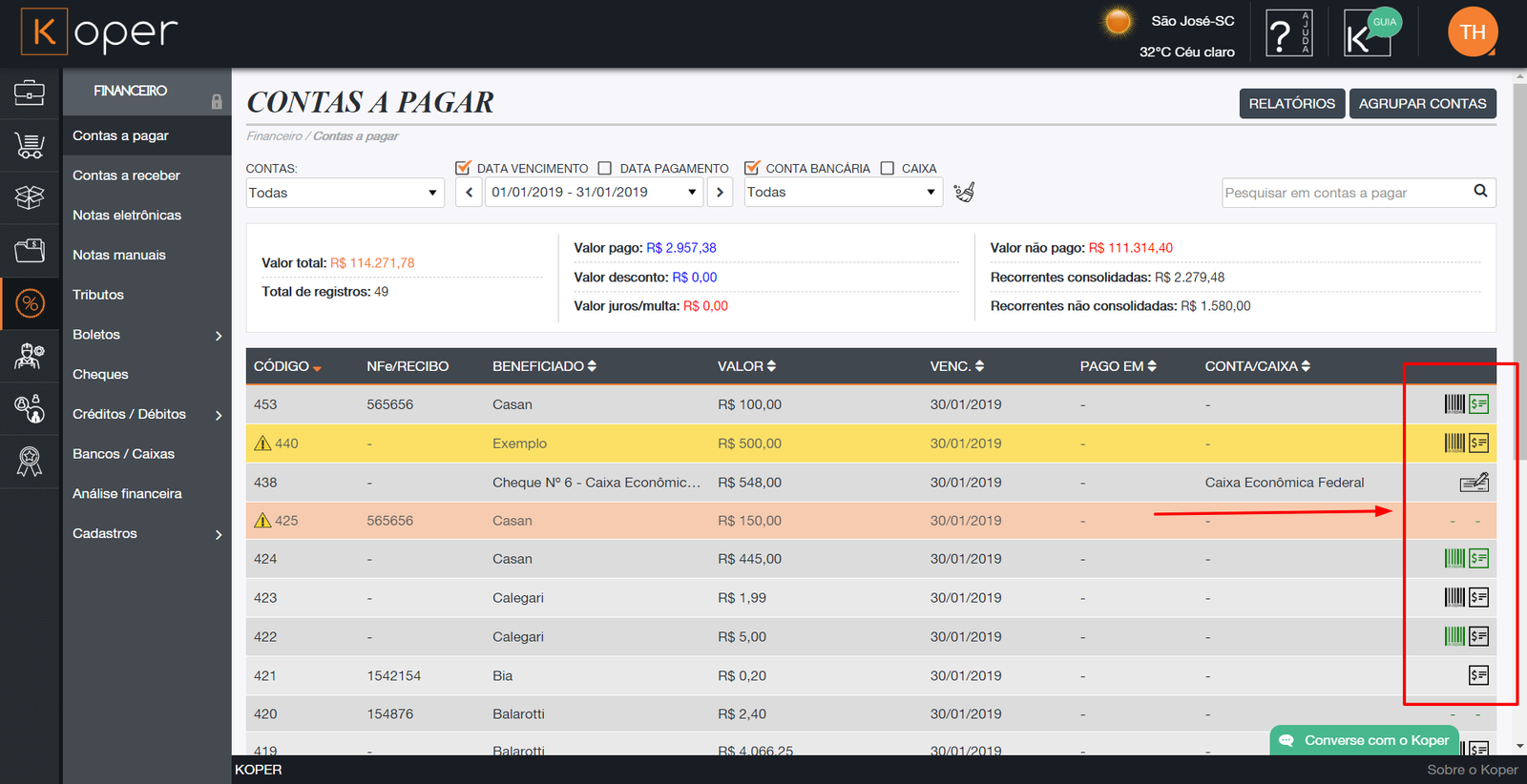Image resolution: width=1527 pixels, height=784 pixels.
Task: Enable the Data Pagamento checkbox
Action: click(605, 169)
